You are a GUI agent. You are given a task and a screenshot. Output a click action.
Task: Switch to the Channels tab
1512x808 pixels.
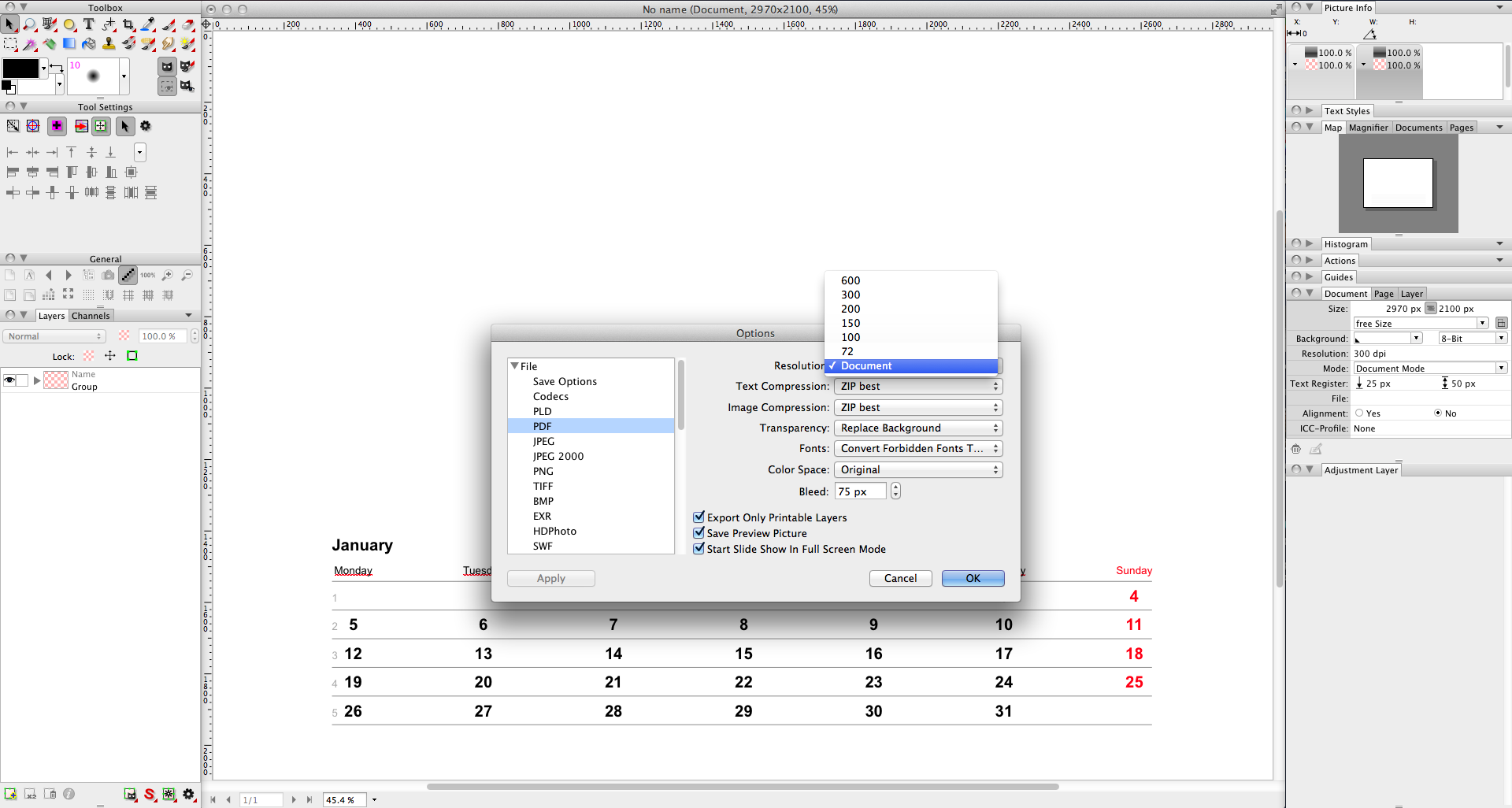click(91, 316)
